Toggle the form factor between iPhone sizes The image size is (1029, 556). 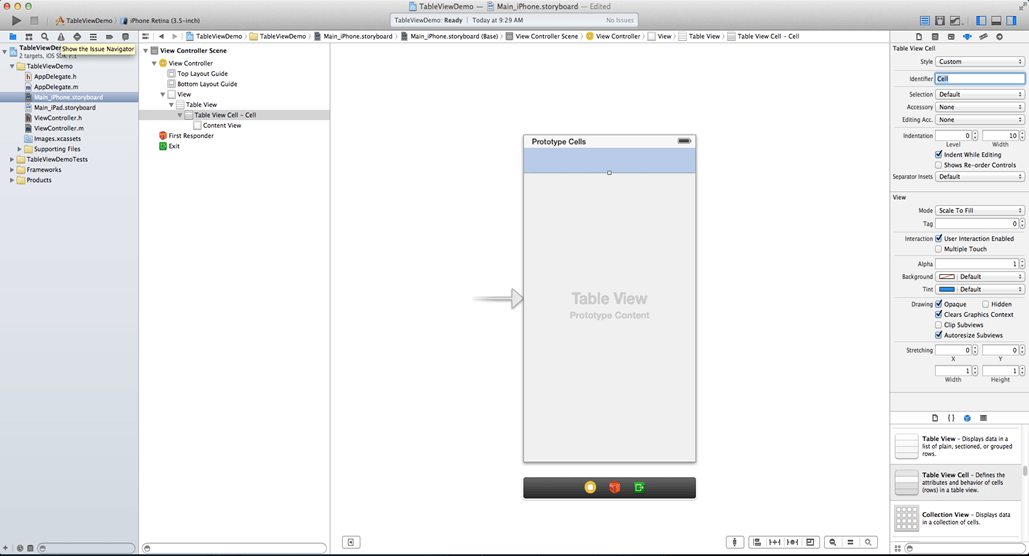pos(734,542)
